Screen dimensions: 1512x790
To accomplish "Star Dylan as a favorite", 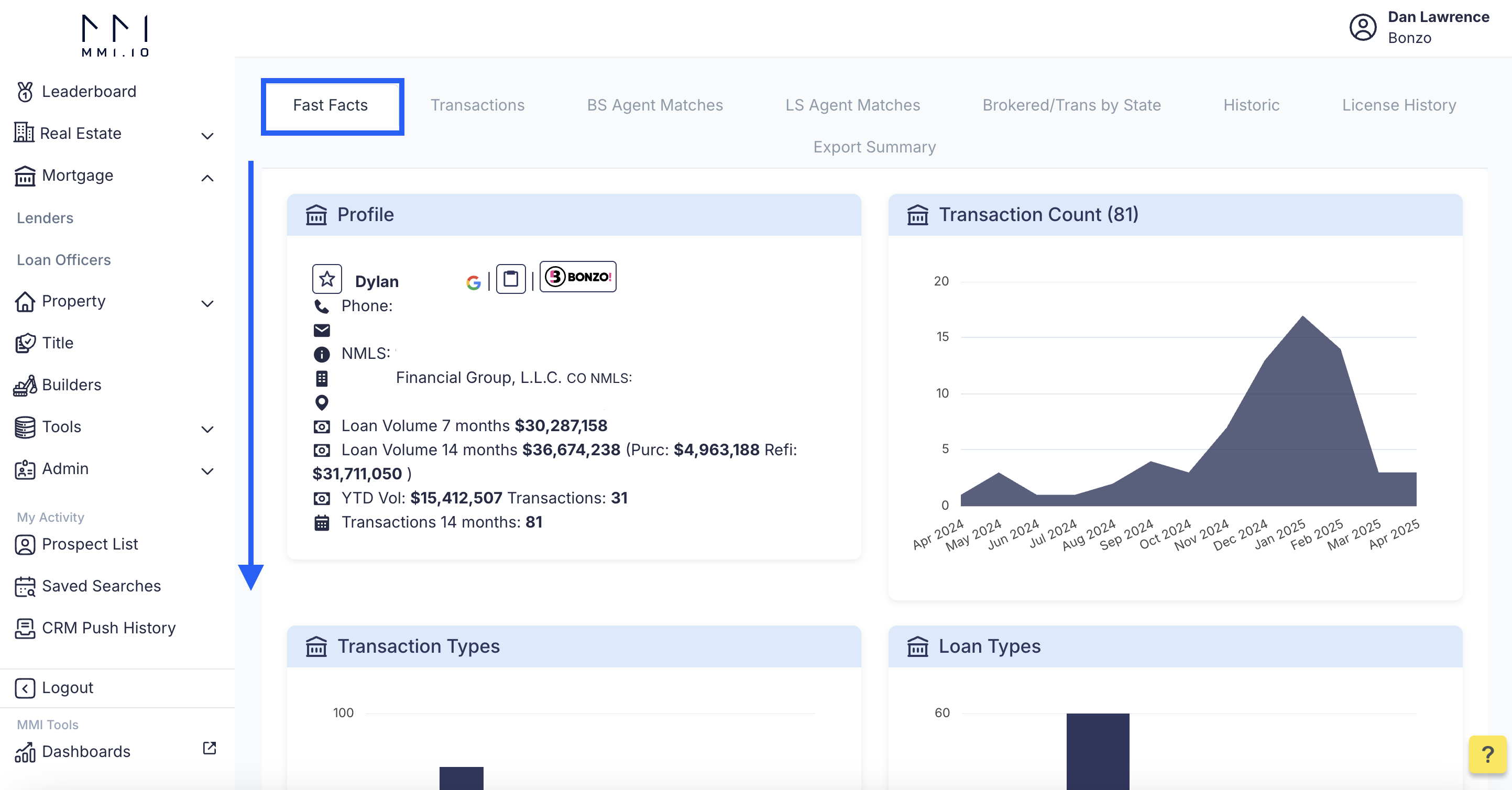I will pos(327,279).
